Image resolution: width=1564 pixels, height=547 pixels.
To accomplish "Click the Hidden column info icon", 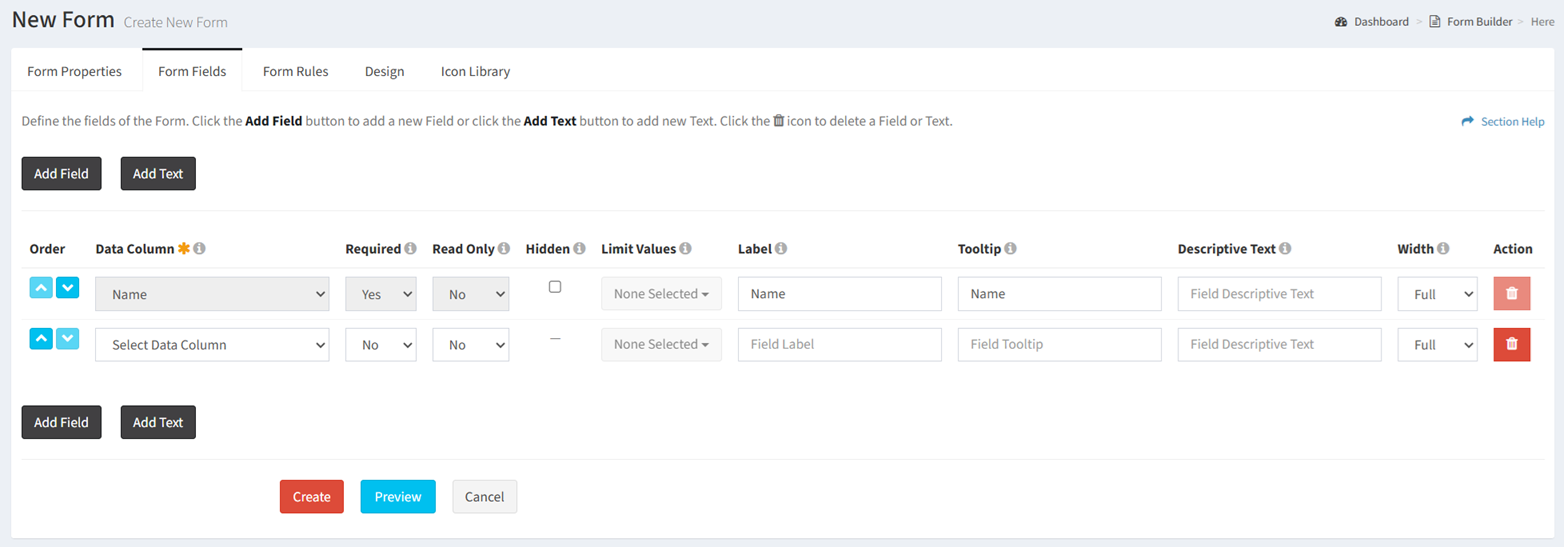I will coord(579,249).
